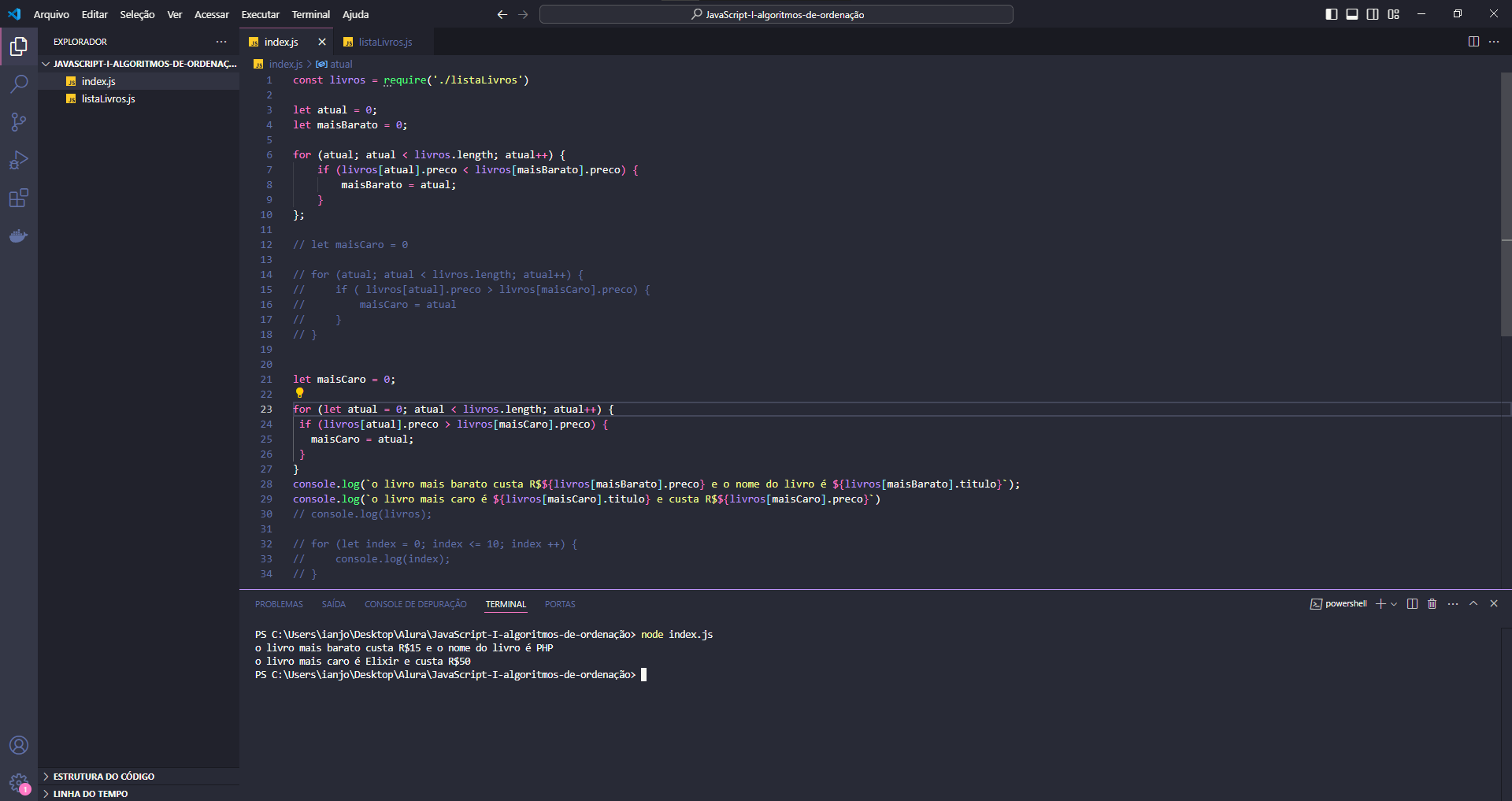Viewport: 1512px width, 801px height.
Task: Switch to the PROBLEMAS panel tab
Action: [x=279, y=604]
